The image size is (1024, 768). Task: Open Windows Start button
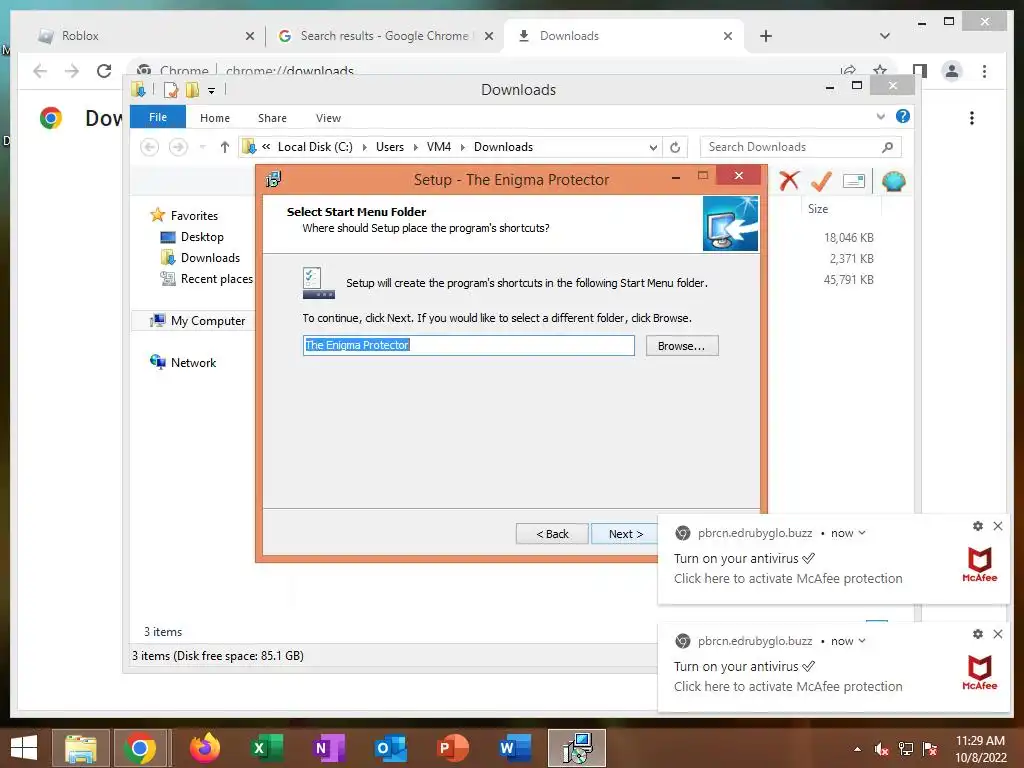click(24, 748)
